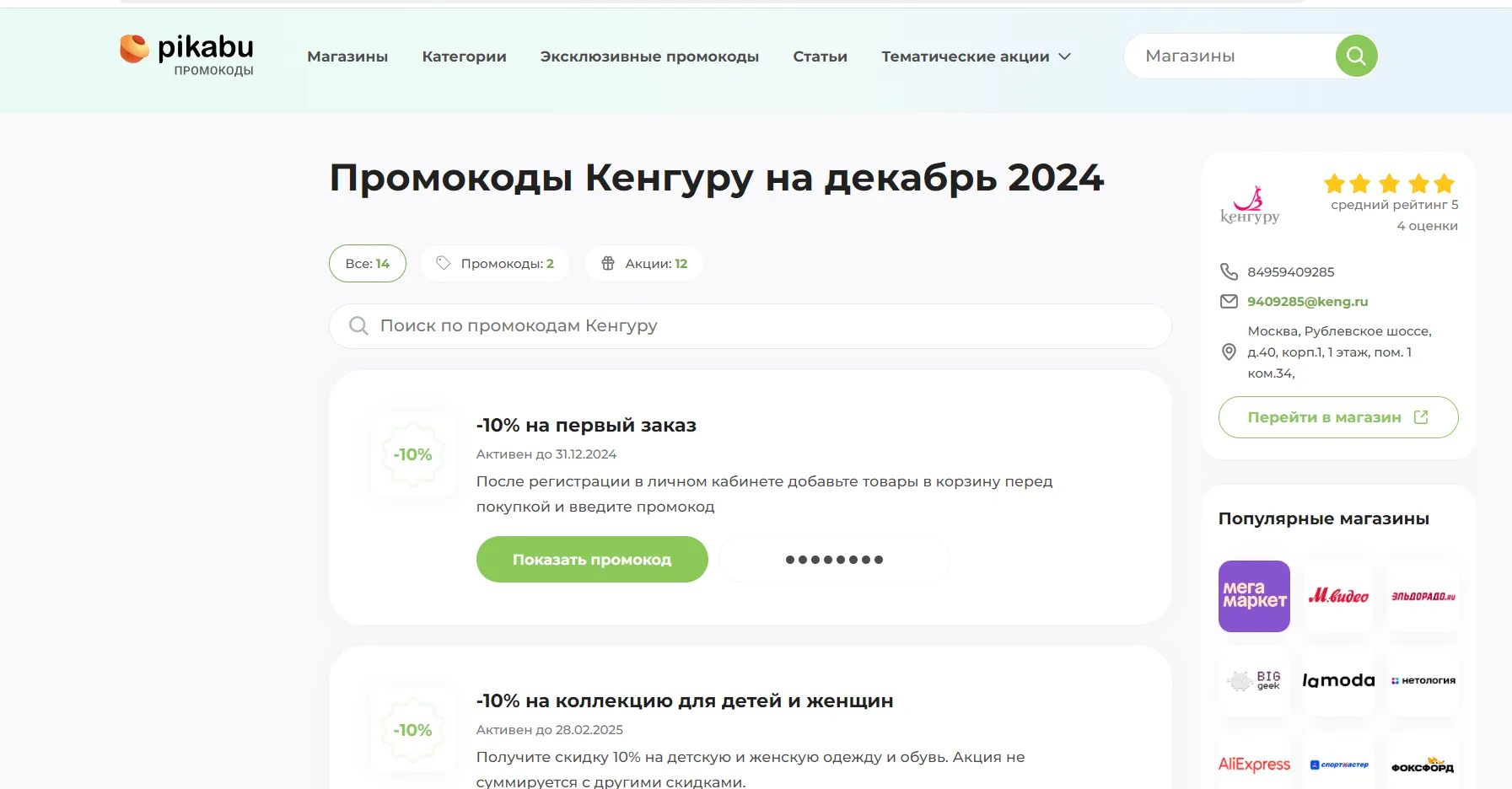1512x789 pixels.
Task: Click the location pin icon beside the address
Action: [x=1229, y=352]
